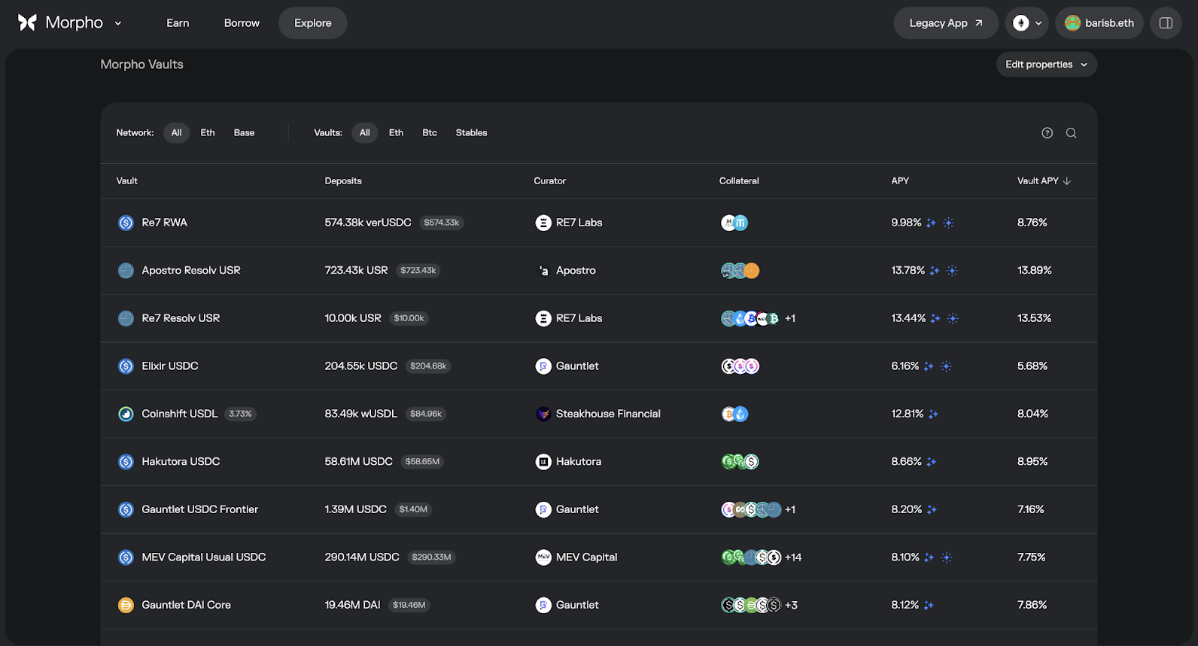Click the 3.73% badge on Coinshift USDL
The image size is (1198, 646).
pos(240,414)
